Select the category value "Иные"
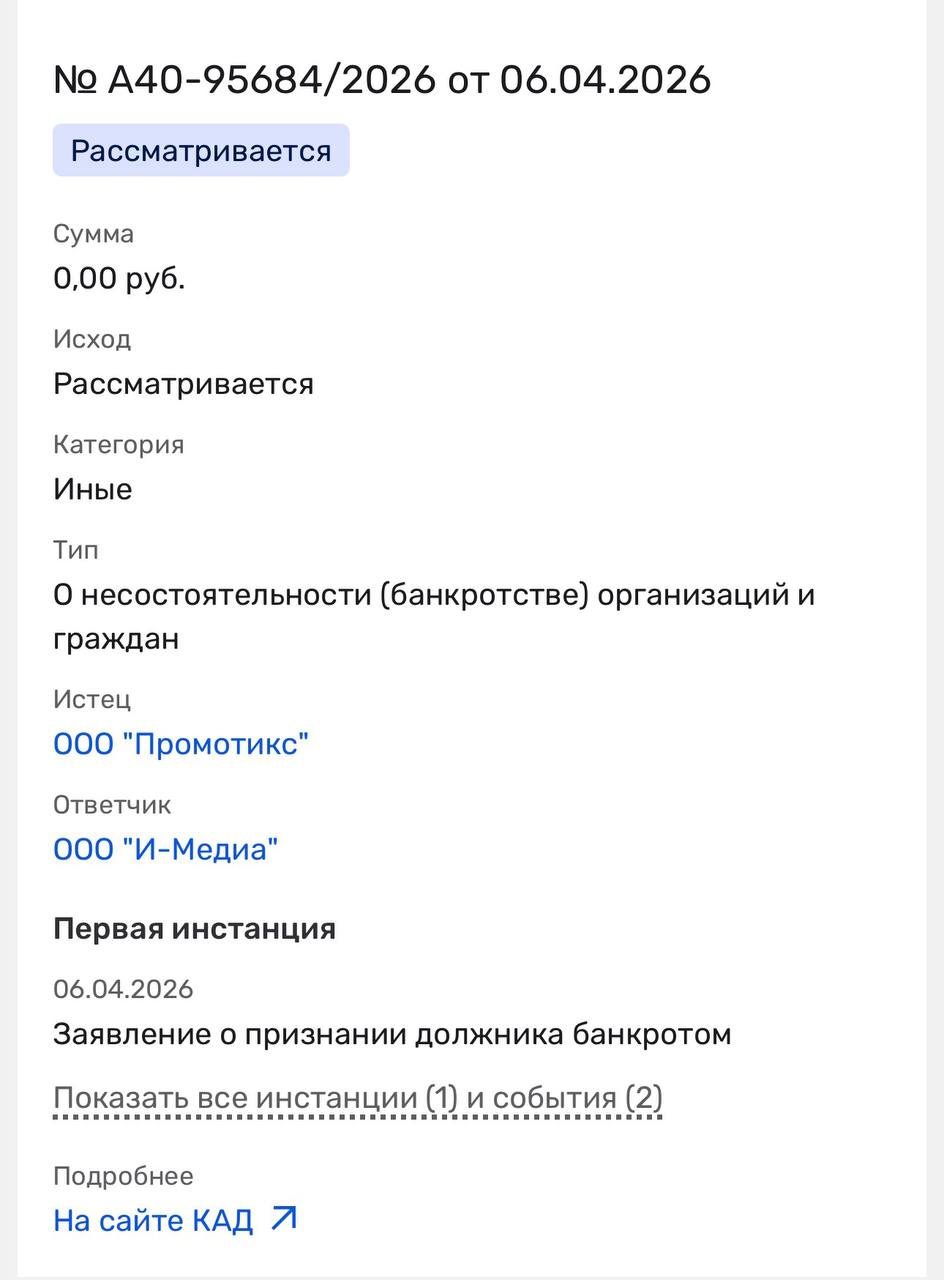 [x=93, y=489]
